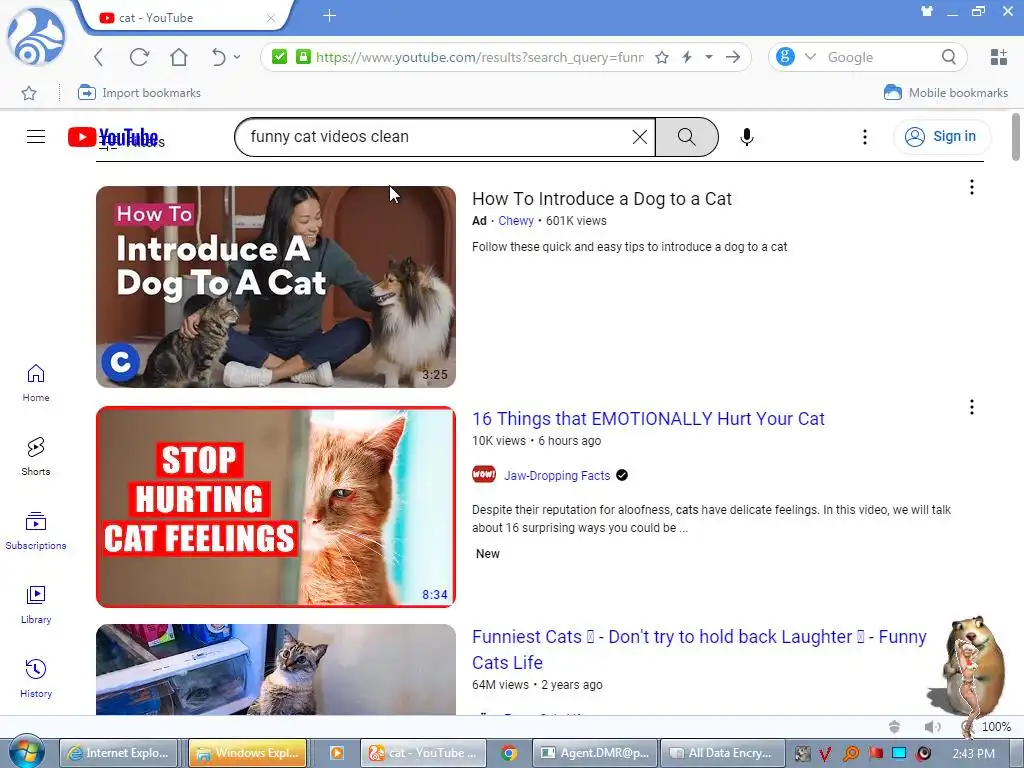Click the Jaw-Dropping Facts channel avatar
Screen dimensions: 1024x768
pos(484,475)
